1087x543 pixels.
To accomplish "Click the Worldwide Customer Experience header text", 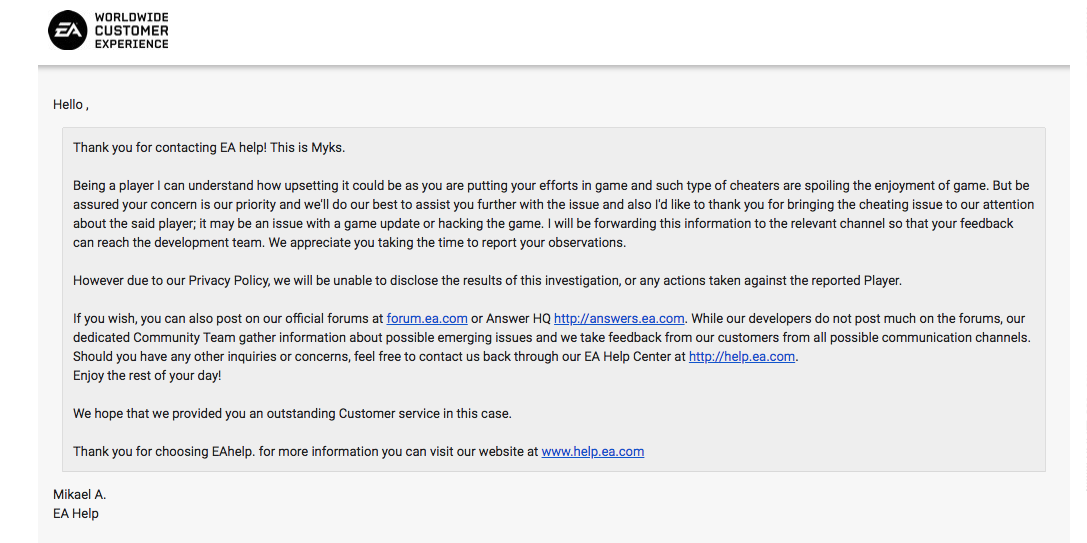I will pos(132,31).
